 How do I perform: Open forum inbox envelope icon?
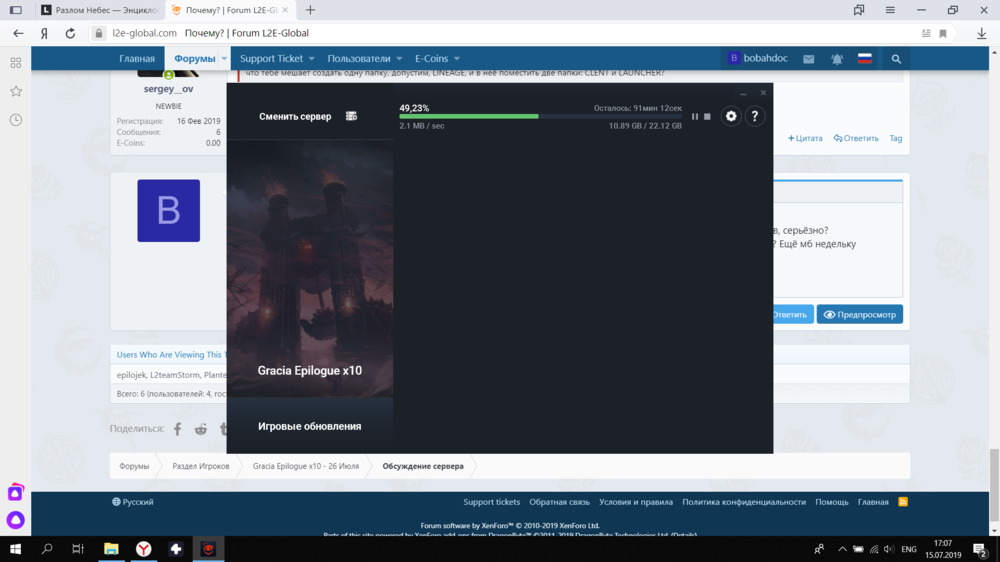809,59
